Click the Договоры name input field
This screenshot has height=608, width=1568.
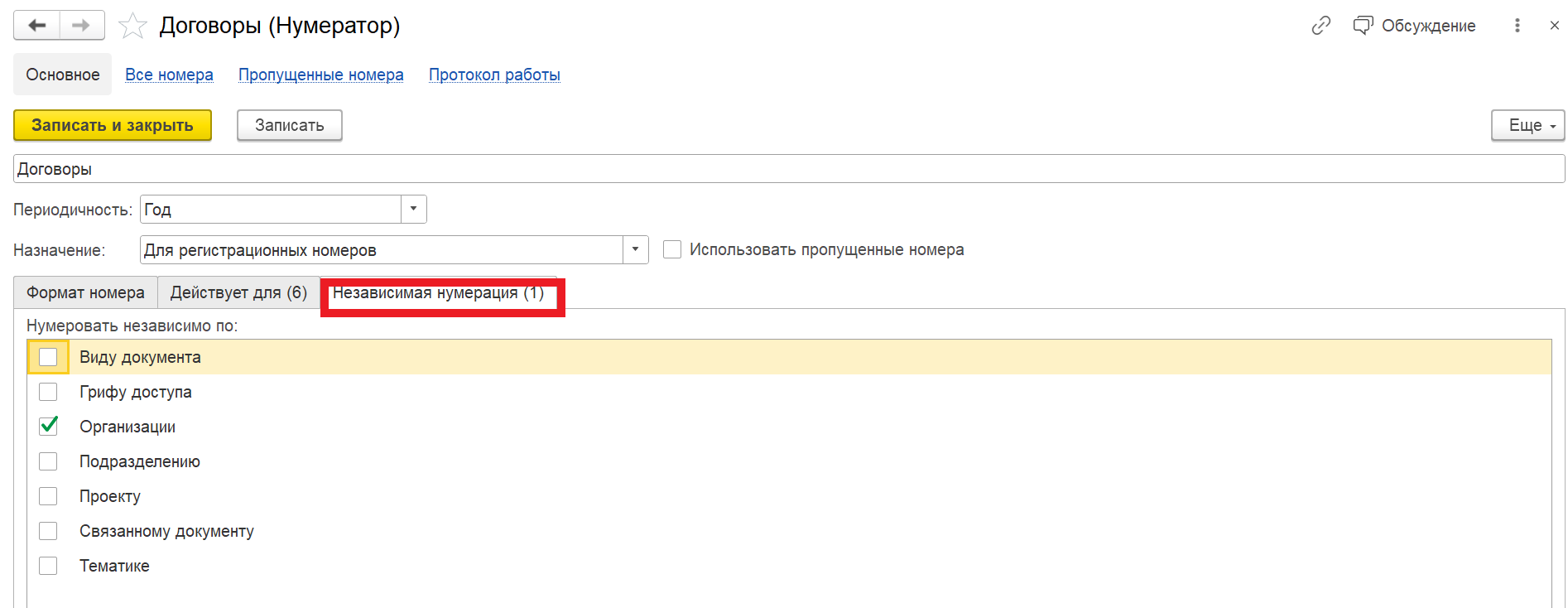point(786,169)
